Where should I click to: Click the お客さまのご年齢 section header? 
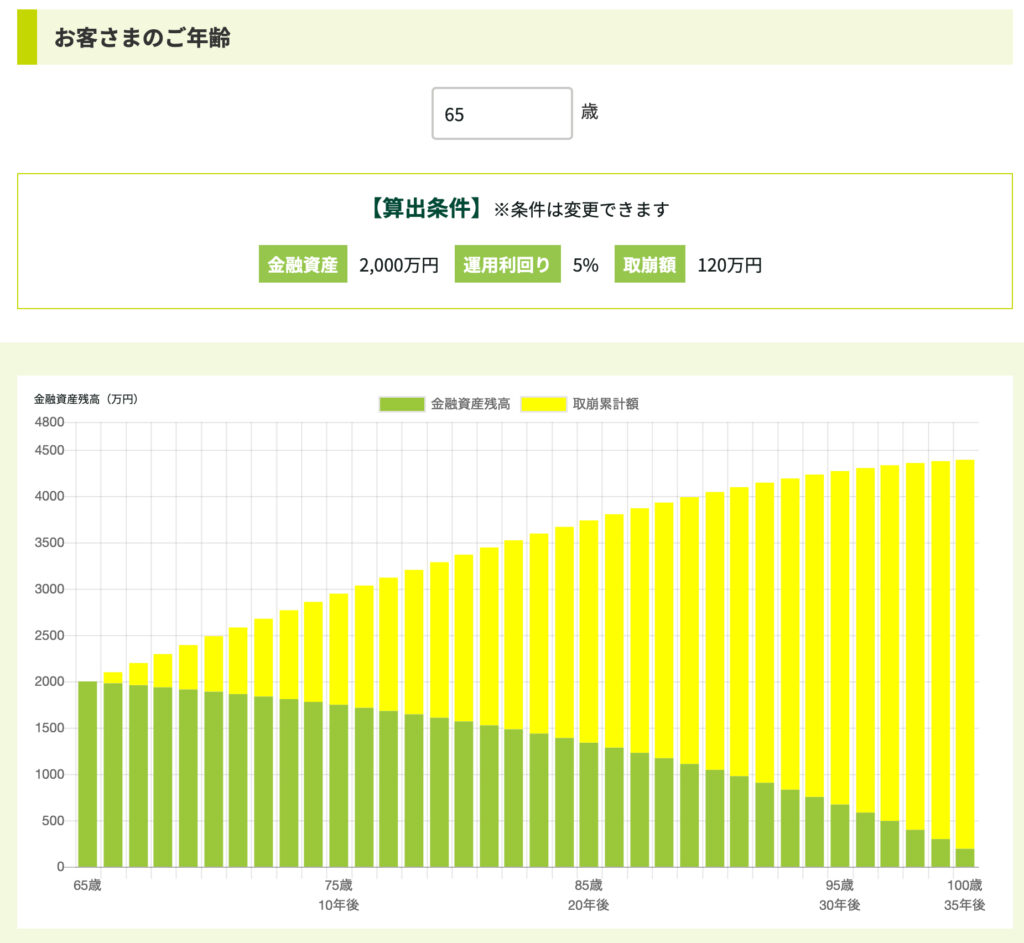point(141,38)
